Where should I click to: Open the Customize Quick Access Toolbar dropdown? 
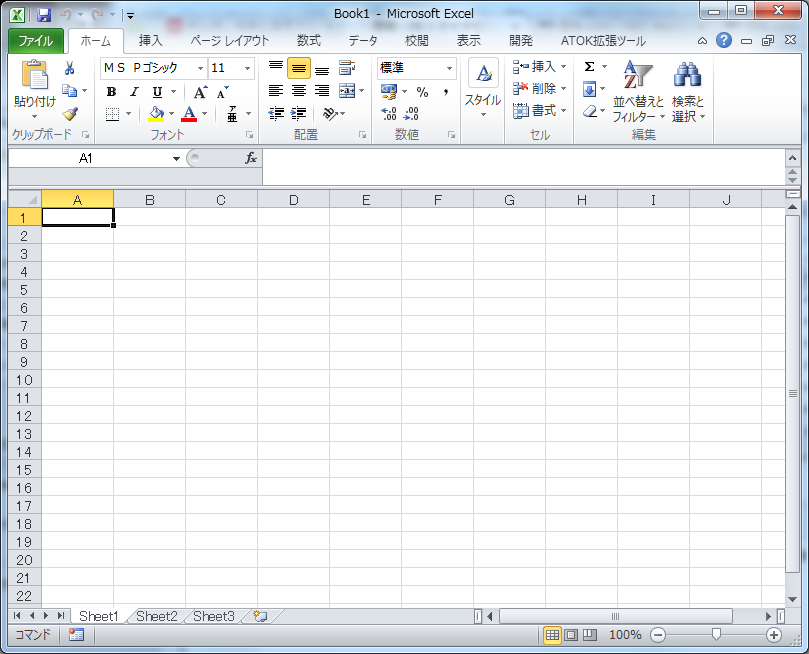(131, 15)
